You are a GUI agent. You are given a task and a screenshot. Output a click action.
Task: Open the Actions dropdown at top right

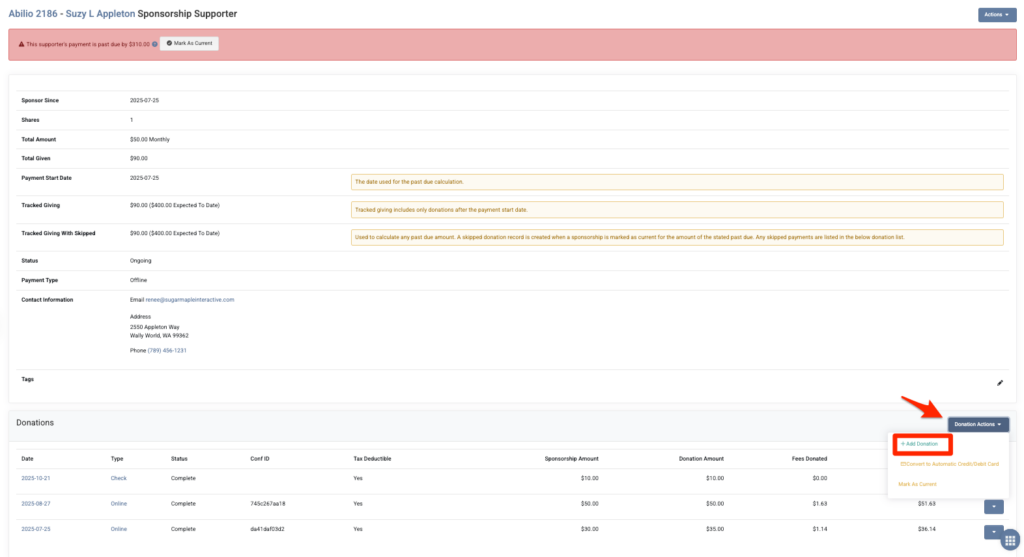tap(996, 15)
